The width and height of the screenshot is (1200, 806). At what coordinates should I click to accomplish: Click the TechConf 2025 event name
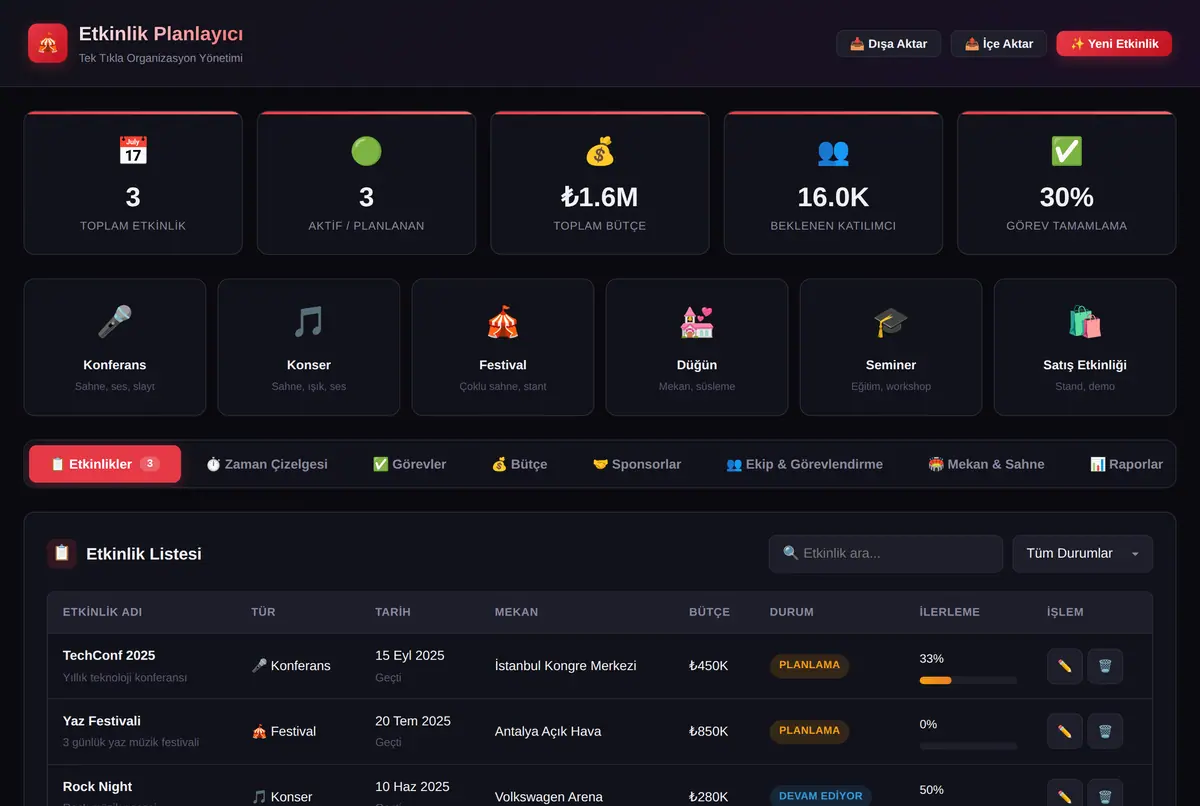pyautogui.click(x=109, y=656)
